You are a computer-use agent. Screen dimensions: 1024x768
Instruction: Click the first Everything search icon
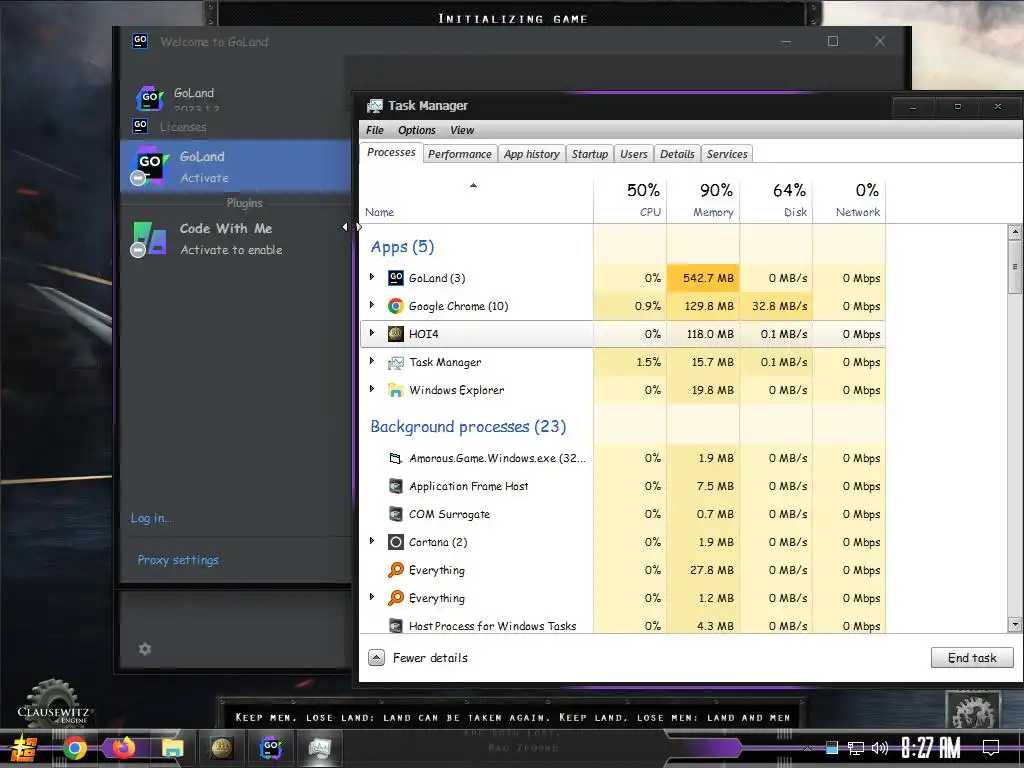(396, 570)
